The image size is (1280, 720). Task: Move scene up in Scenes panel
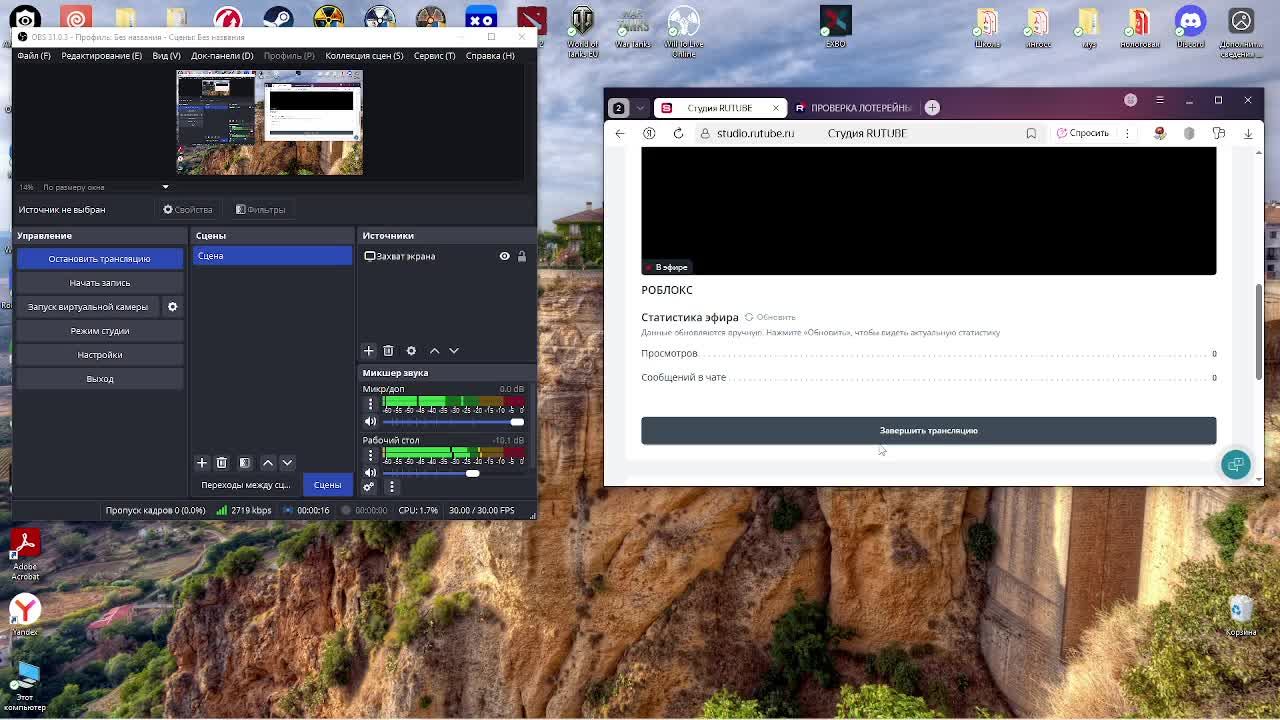[268, 463]
